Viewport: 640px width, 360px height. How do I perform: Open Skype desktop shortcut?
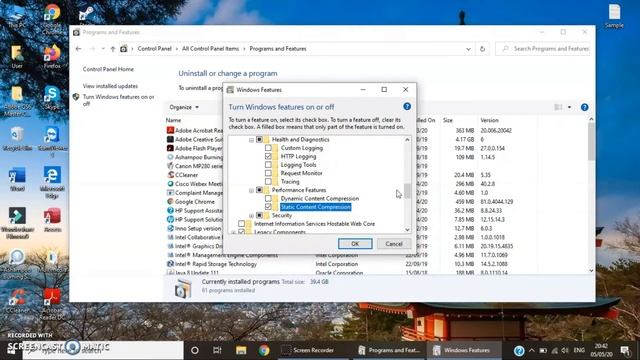click(x=52, y=98)
